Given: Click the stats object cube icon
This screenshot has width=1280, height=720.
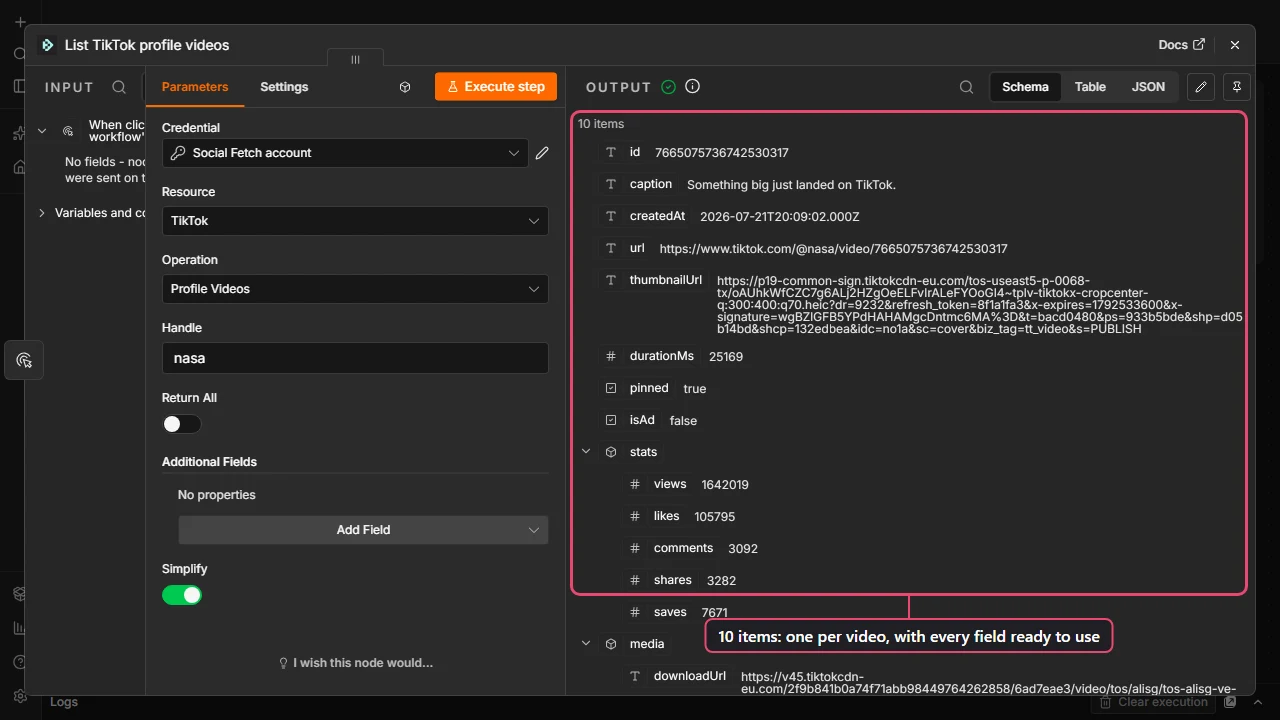Looking at the screenshot, I should click(x=611, y=452).
